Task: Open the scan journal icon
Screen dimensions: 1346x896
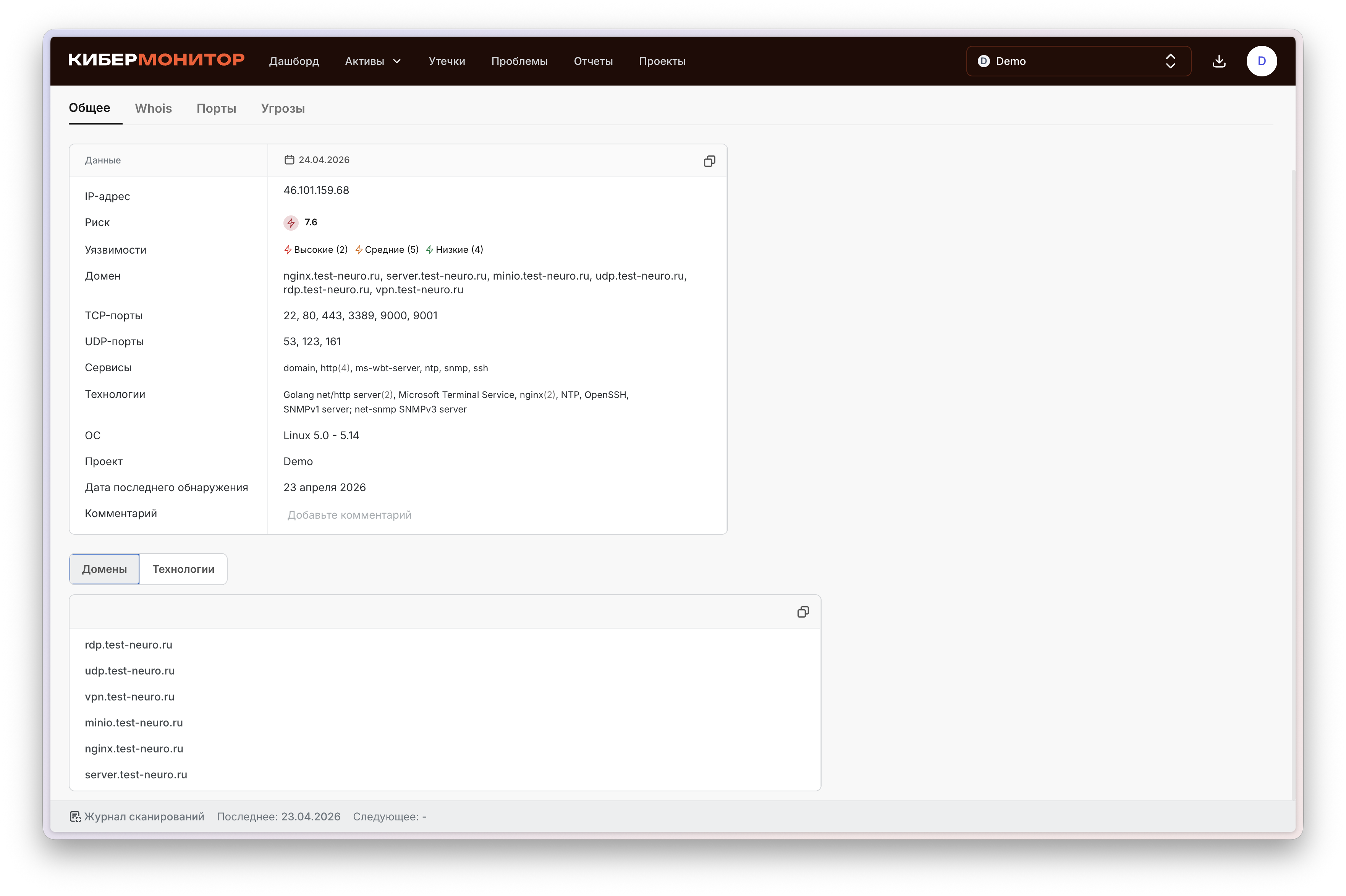Action: point(75,817)
